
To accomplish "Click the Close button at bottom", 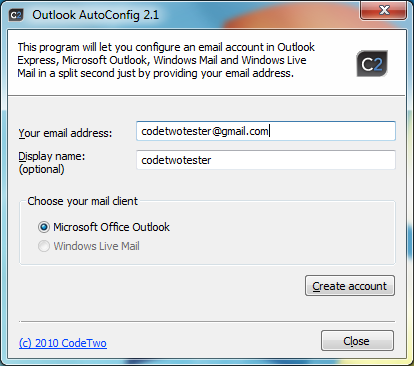I will pos(357,341).
